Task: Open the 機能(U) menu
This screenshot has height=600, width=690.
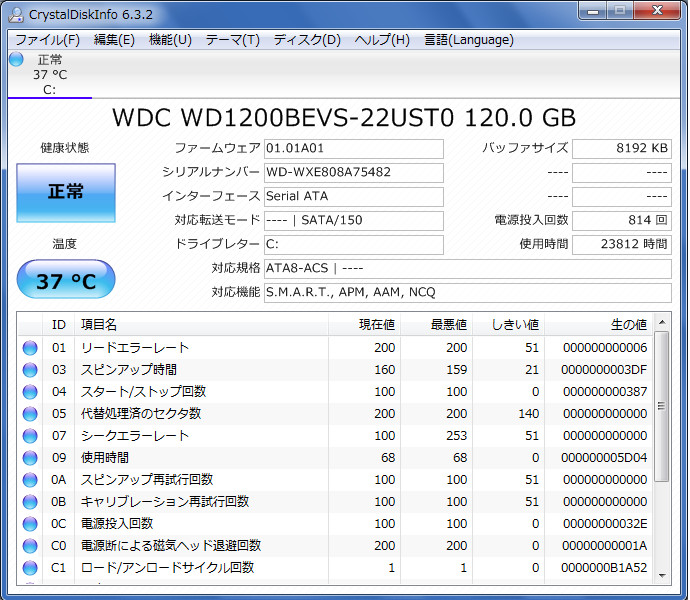Action: pyautogui.click(x=170, y=40)
